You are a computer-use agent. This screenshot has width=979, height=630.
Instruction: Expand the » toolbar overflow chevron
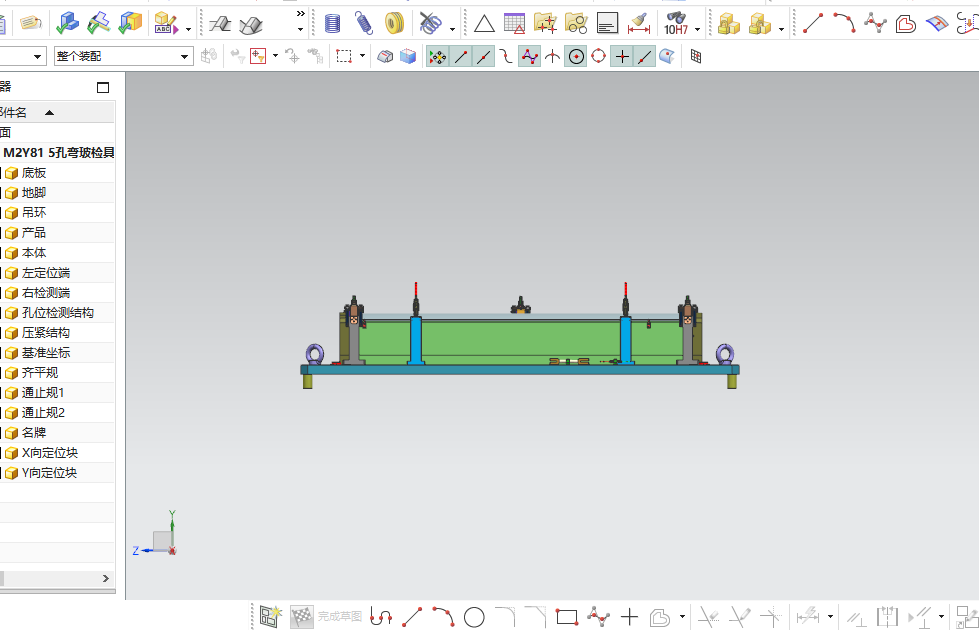(301, 14)
